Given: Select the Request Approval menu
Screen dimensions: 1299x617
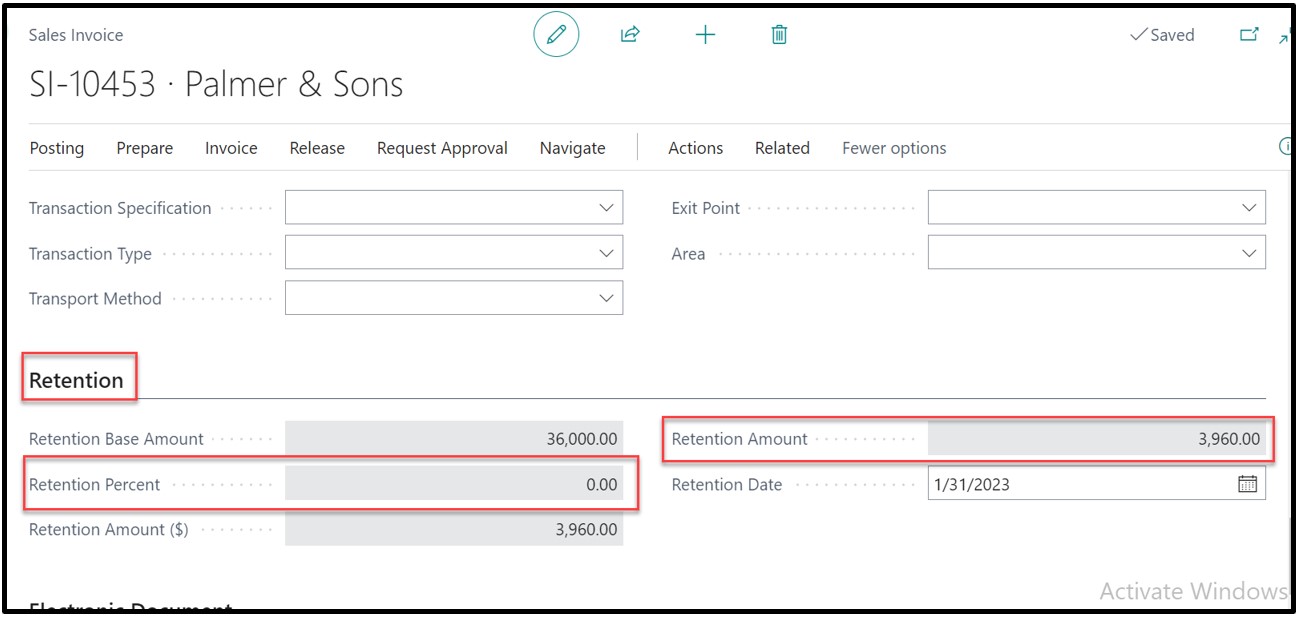Looking at the screenshot, I should pos(442,148).
